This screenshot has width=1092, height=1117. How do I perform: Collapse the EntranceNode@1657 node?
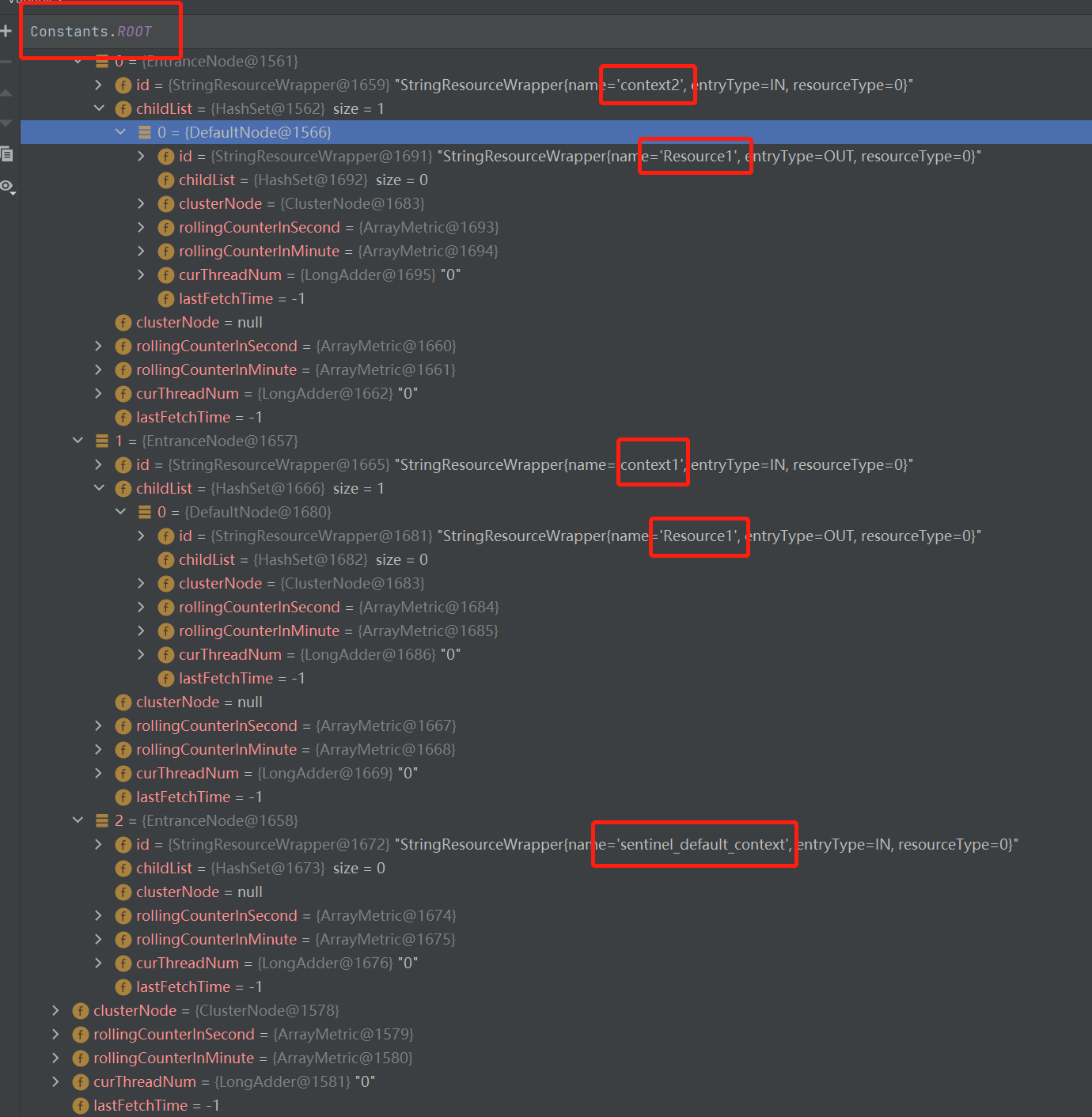78,441
